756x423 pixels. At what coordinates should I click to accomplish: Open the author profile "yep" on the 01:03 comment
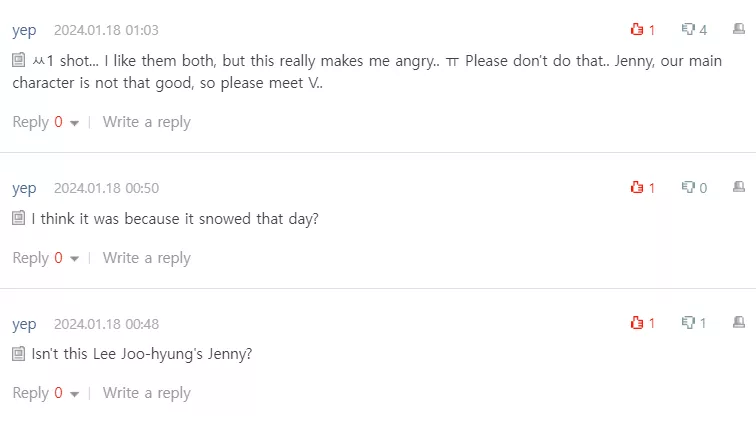pyautogui.click(x=24, y=30)
